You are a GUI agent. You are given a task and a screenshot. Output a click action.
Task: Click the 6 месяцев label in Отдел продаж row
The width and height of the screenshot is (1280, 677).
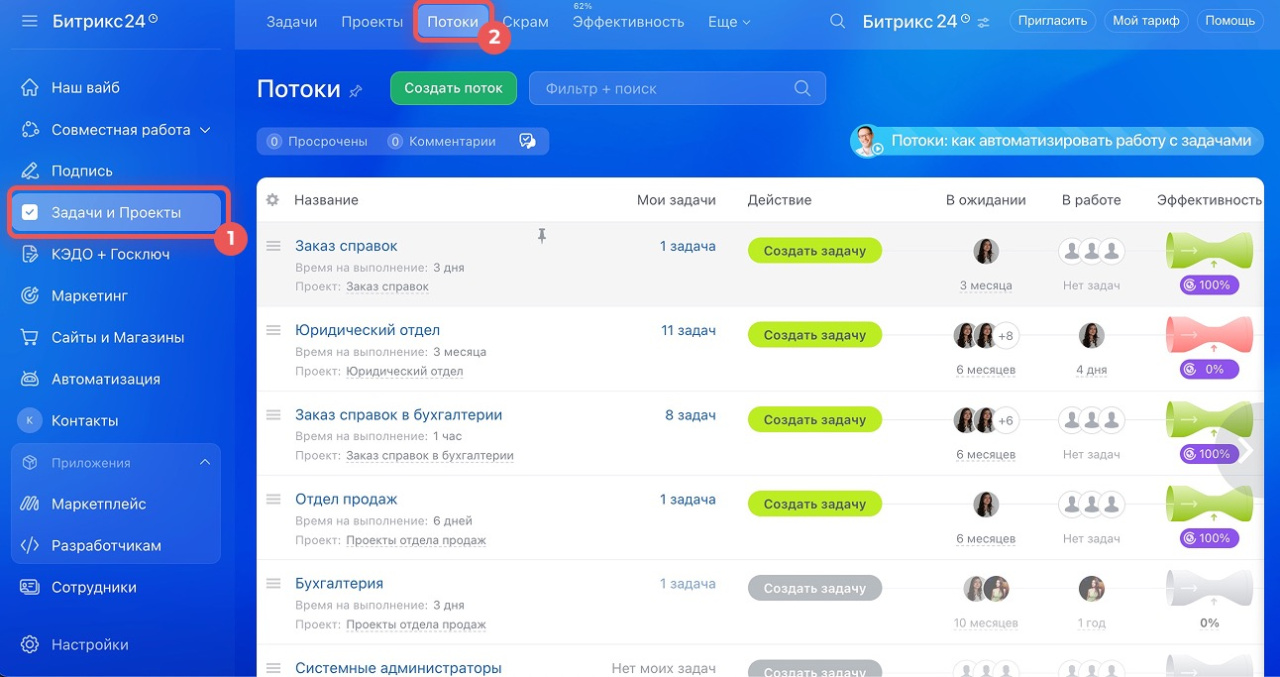pyautogui.click(x=986, y=538)
